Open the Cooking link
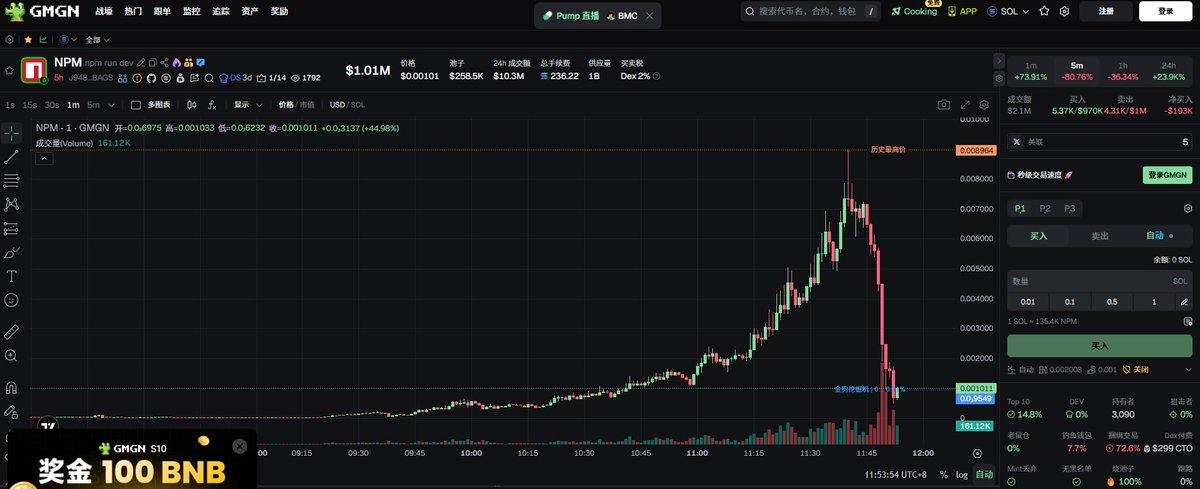Image resolution: width=1200 pixels, height=489 pixels. (914, 11)
